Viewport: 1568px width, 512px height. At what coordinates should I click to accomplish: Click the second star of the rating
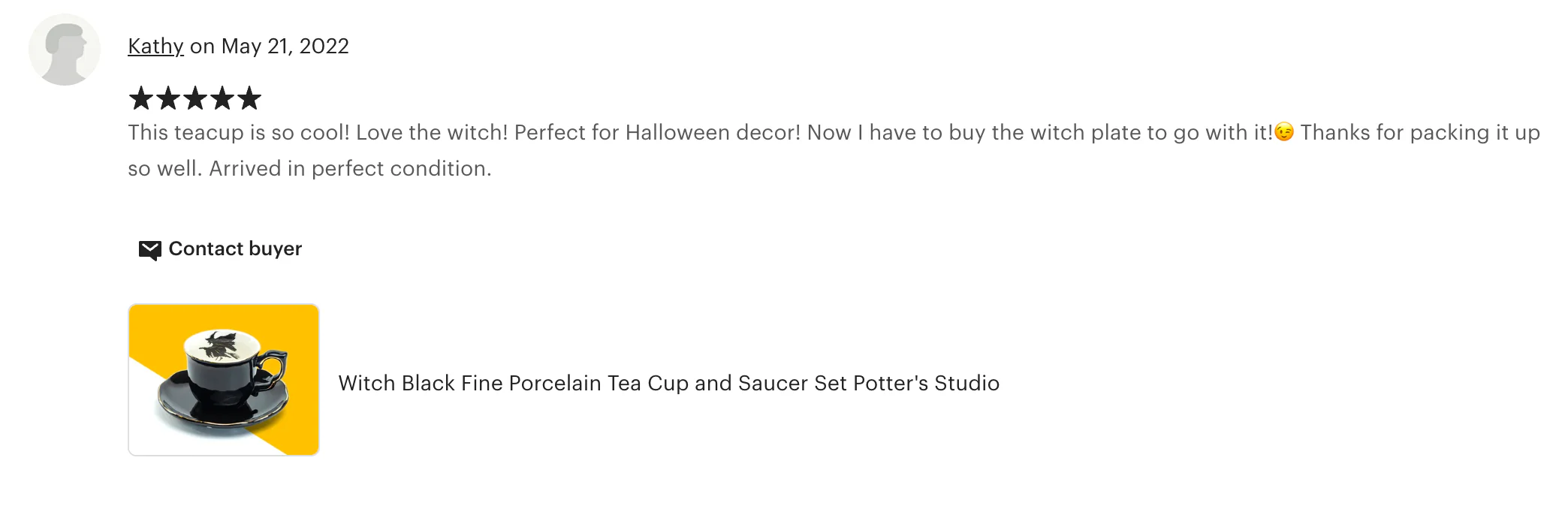[x=168, y=98]
